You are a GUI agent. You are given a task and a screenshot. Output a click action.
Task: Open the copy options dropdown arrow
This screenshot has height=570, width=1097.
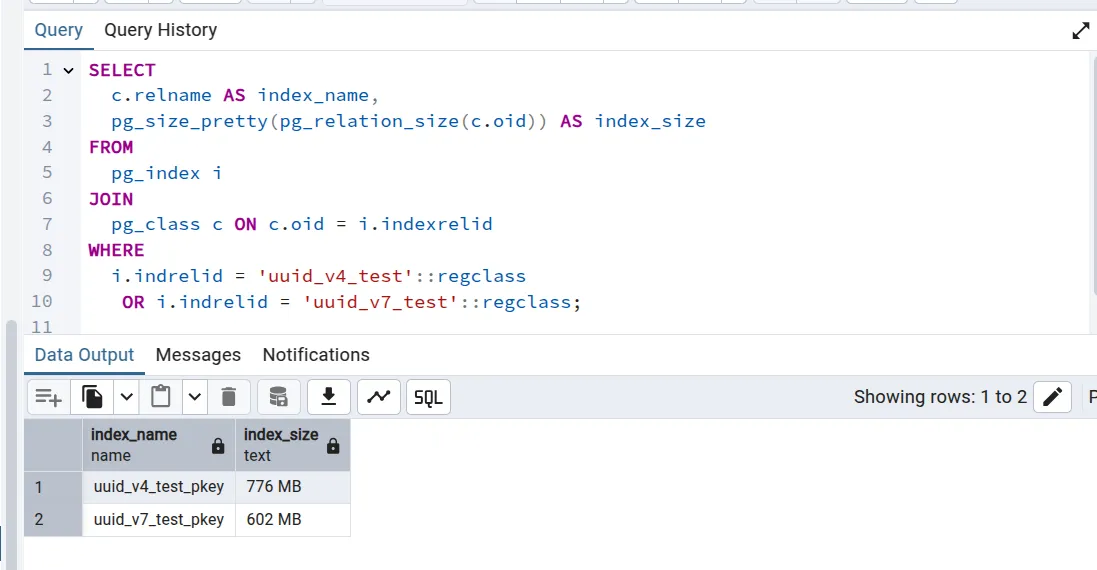click(x=126, y=397)
